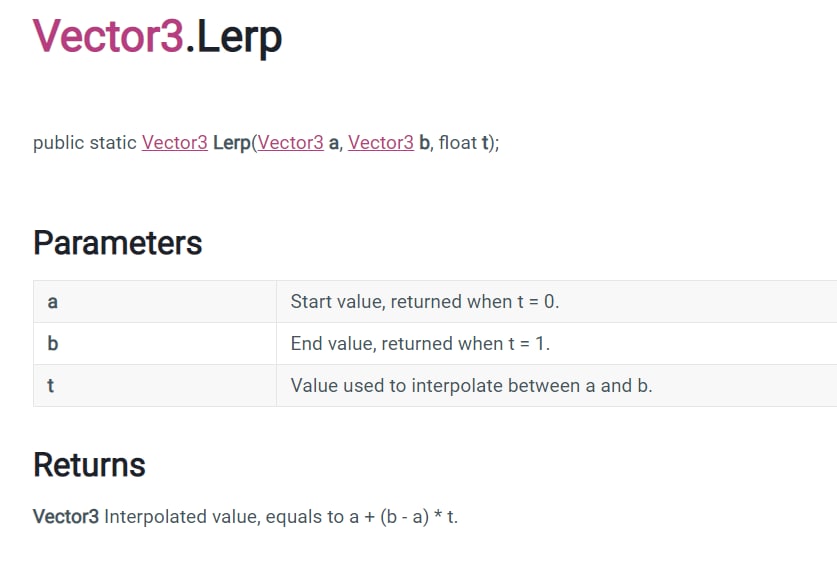Click parameter name a table cell
The height and width of the screenshot is (564, 837).
click(x=155, y=301)
